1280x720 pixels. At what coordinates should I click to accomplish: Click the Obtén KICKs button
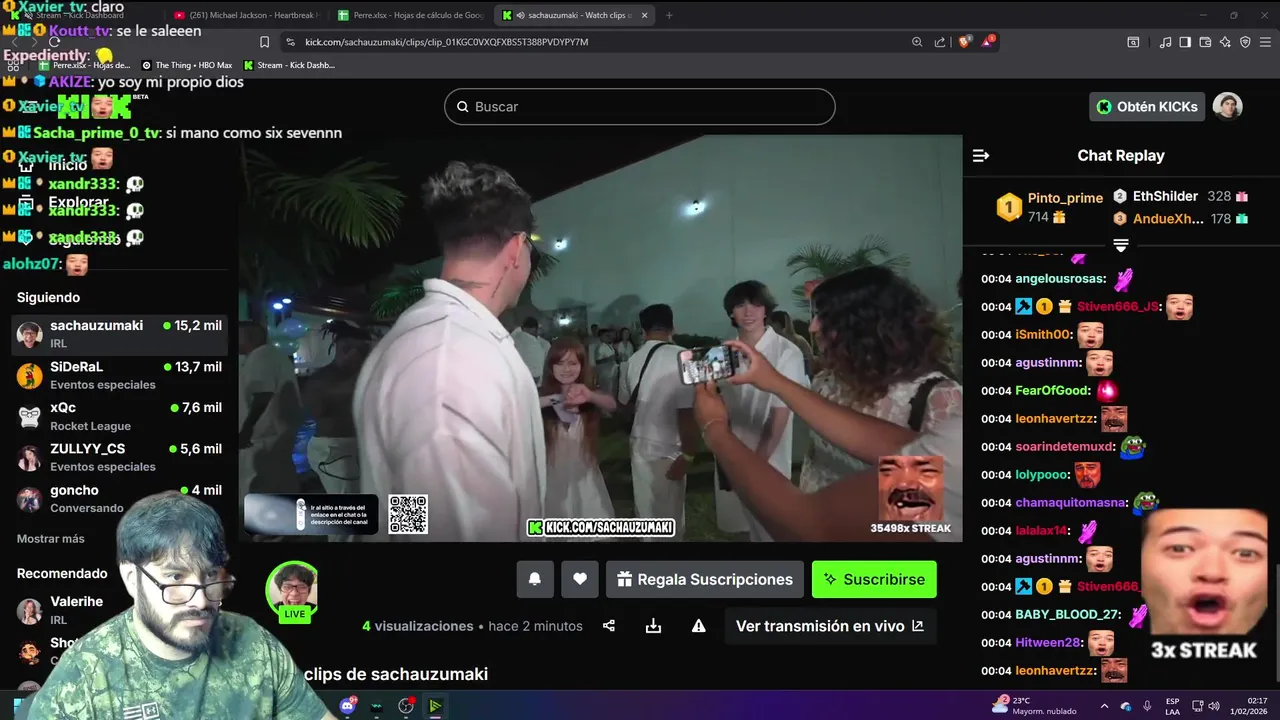point(1146,106)
